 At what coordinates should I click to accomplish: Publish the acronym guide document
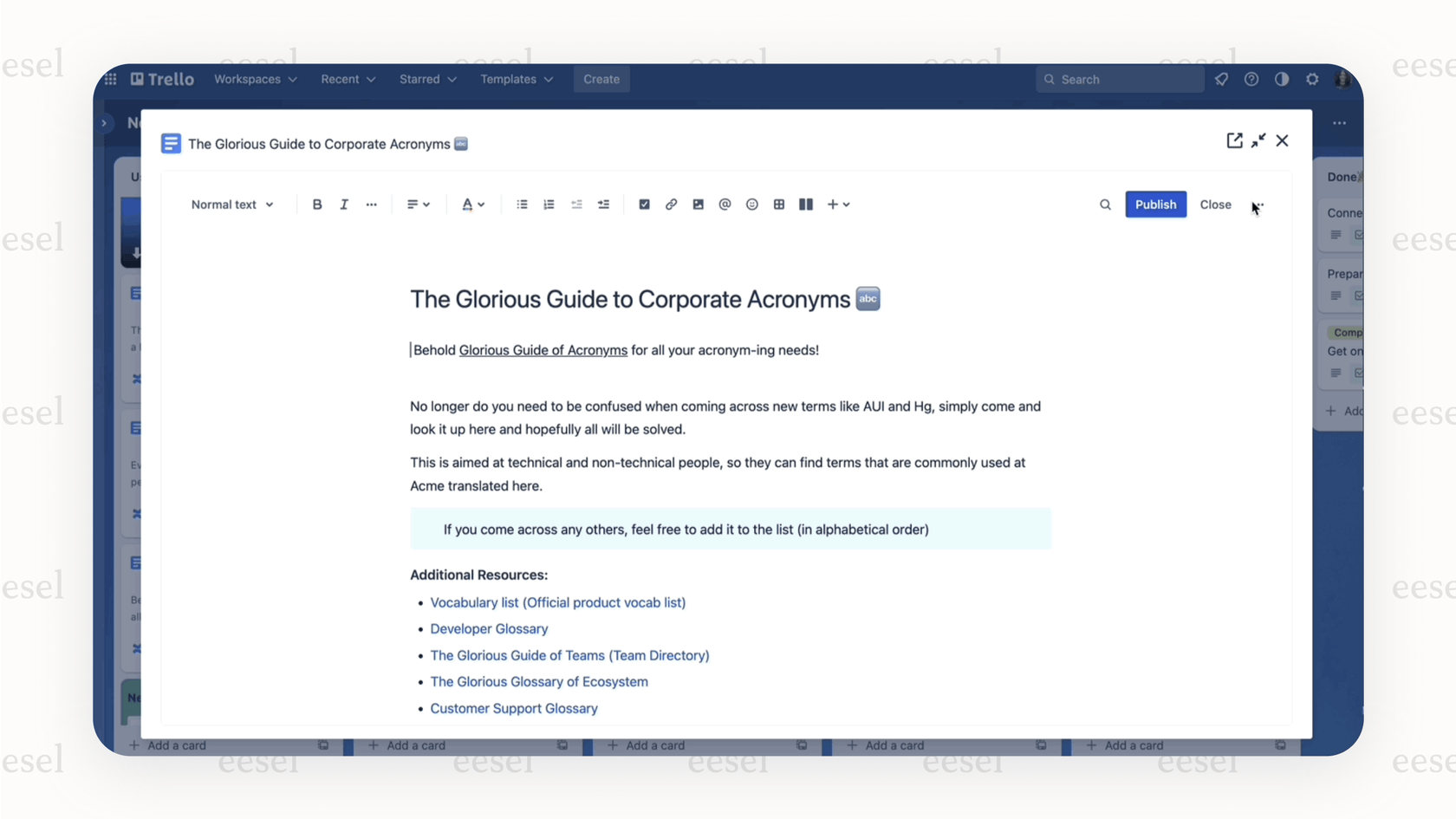pyautogui.click(x=1155, y=204)
